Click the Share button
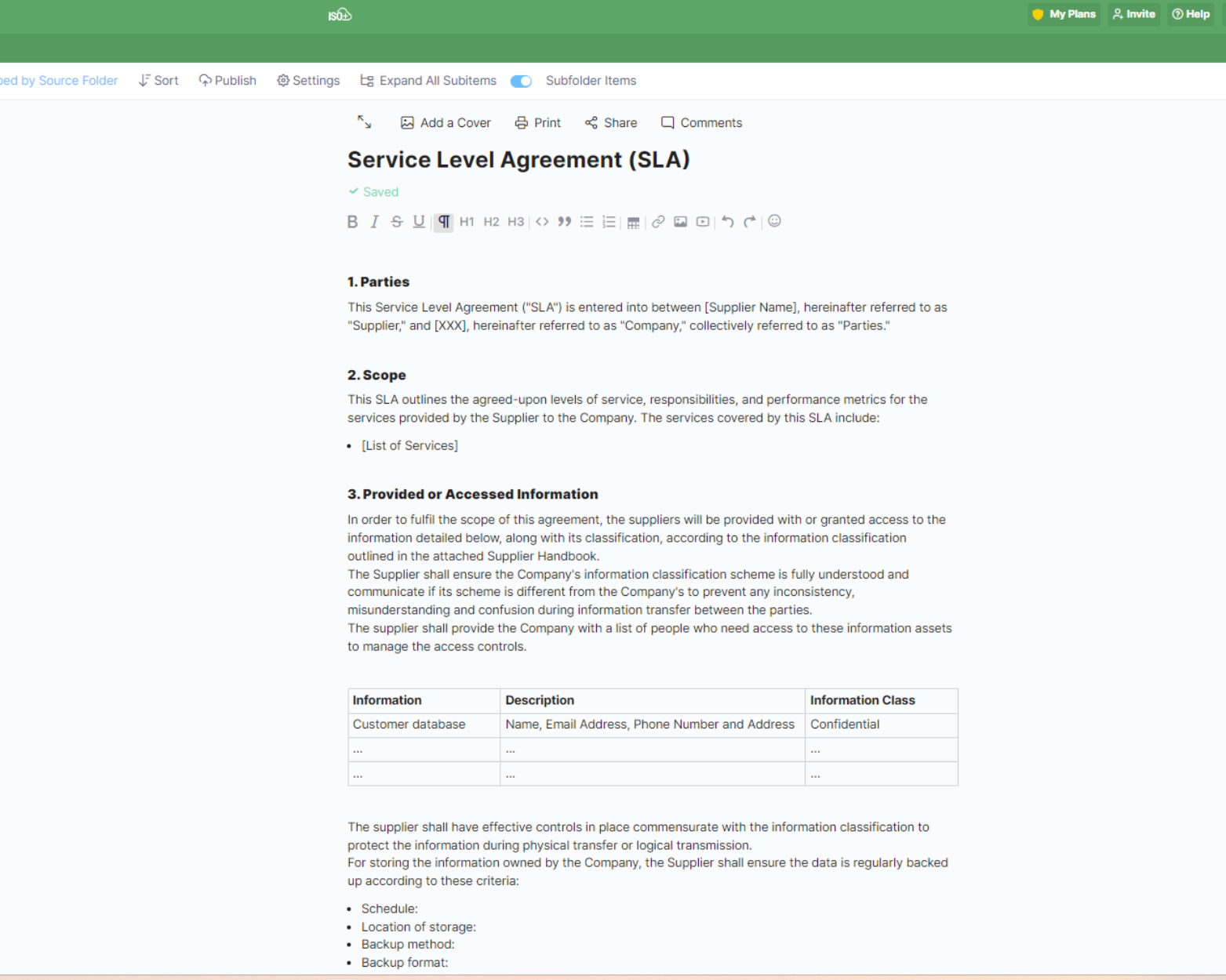The height and width of the screenshot is (980, 1226). (611, 123)
